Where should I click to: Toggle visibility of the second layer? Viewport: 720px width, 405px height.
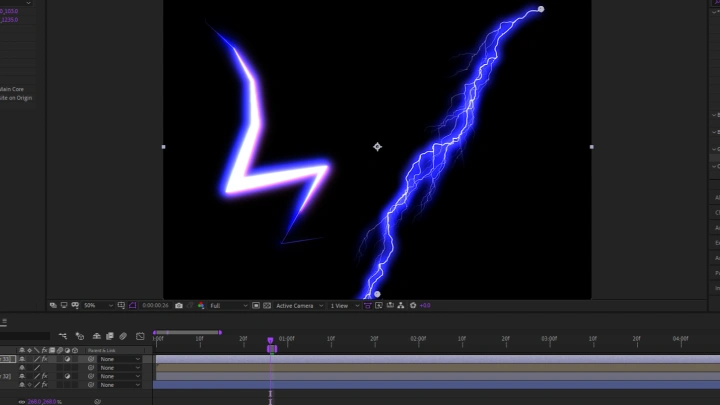coord(22,368)
